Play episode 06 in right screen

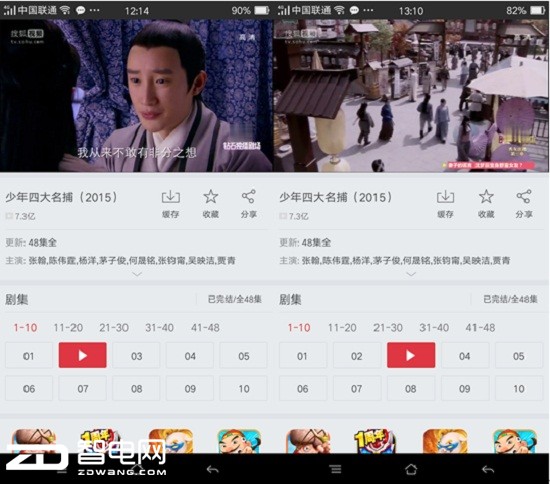[x=303, y=388]
